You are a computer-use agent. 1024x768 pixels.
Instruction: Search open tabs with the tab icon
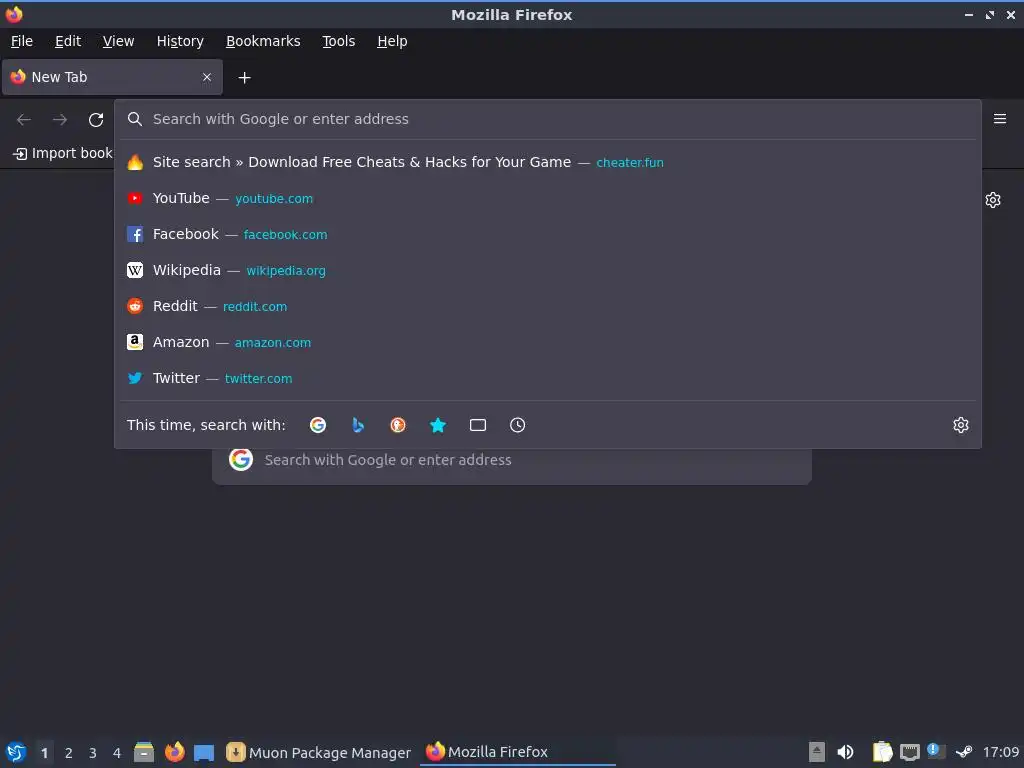478,425
